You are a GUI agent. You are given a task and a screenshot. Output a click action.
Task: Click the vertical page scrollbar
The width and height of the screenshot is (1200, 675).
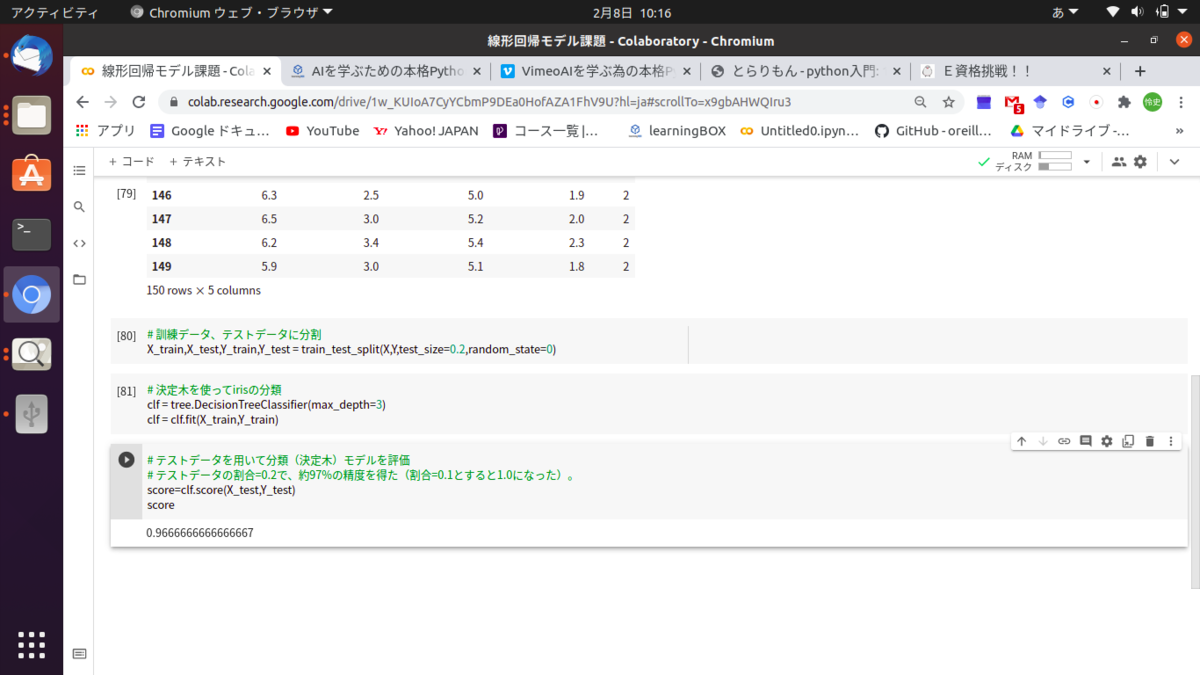1194,481
